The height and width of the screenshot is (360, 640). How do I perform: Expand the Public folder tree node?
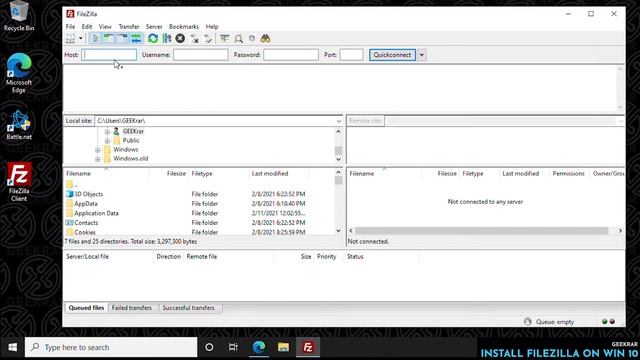tap(107, 140)
